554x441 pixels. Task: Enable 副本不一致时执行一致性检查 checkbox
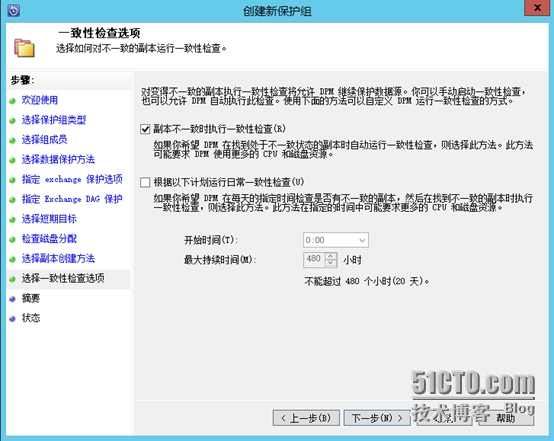(145, 129)
